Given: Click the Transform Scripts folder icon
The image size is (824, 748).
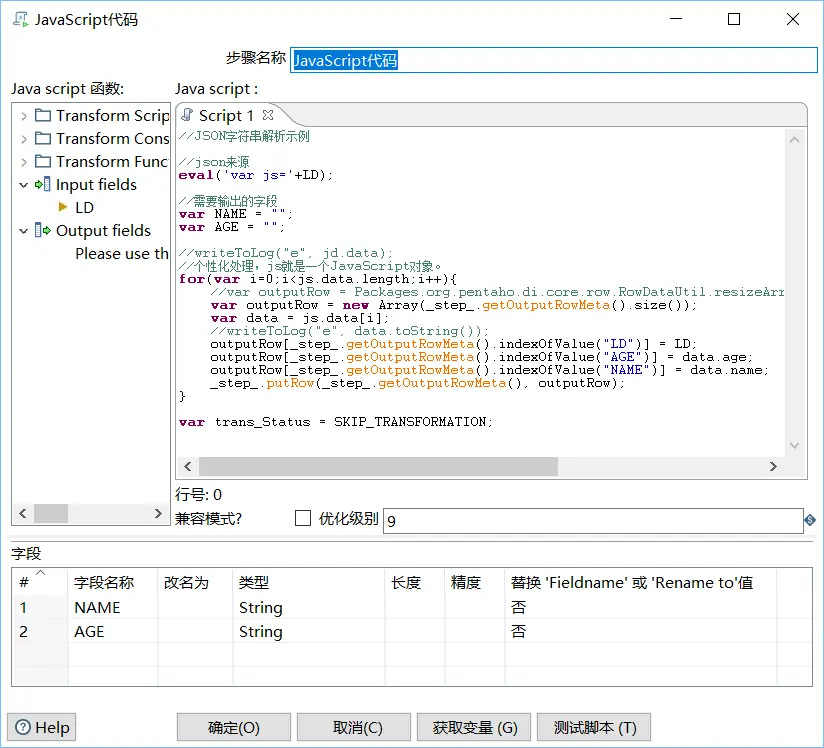Looking at the screenshot, I should click(42, 115).
